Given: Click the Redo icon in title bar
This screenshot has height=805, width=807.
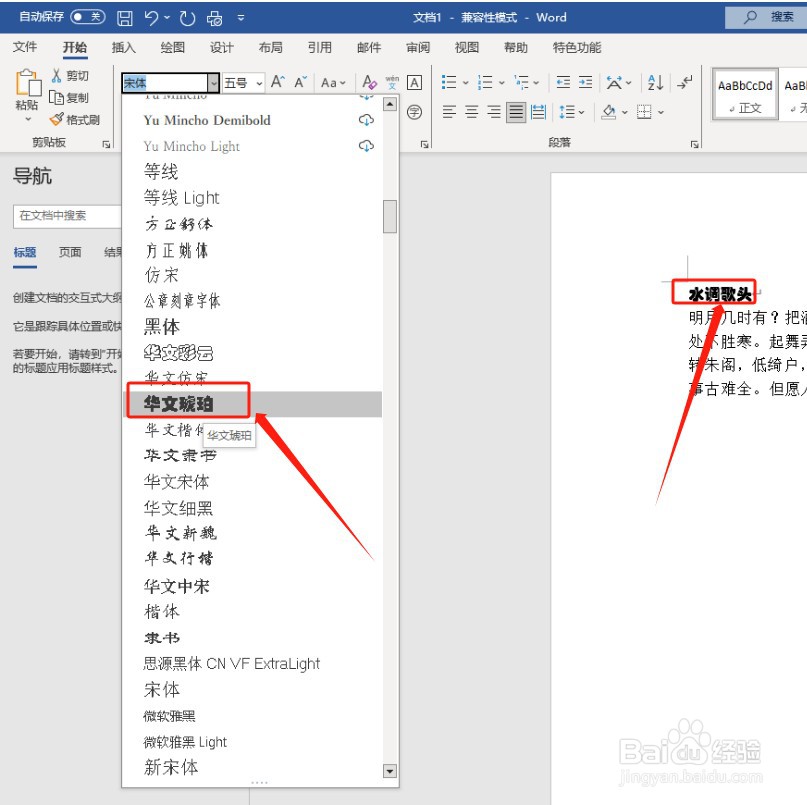Looking at the screenshot, I should (x=187, y=19).
